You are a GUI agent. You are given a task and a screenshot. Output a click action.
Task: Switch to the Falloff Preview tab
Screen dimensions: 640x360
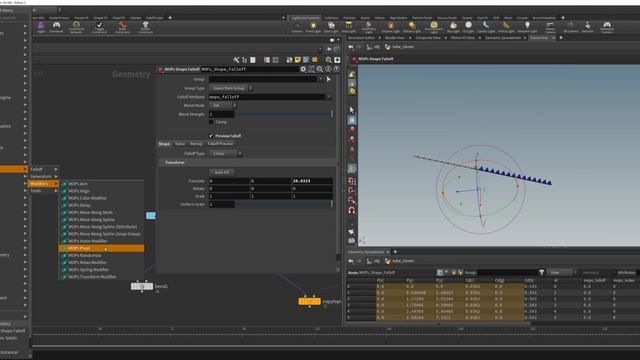pos(220,144)
